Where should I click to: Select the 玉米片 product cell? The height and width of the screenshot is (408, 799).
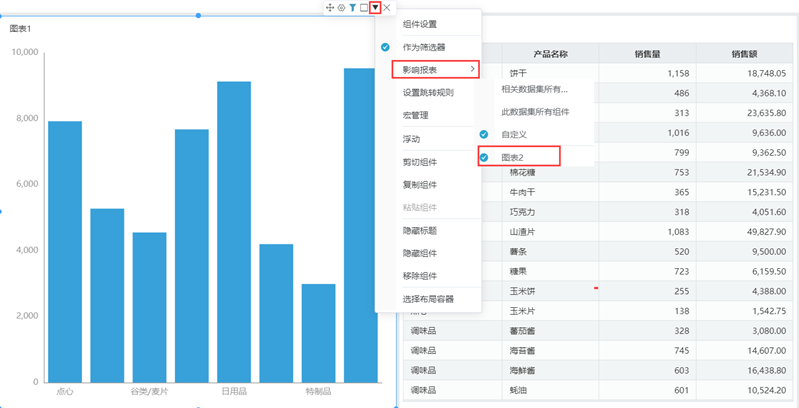point(550,311)
